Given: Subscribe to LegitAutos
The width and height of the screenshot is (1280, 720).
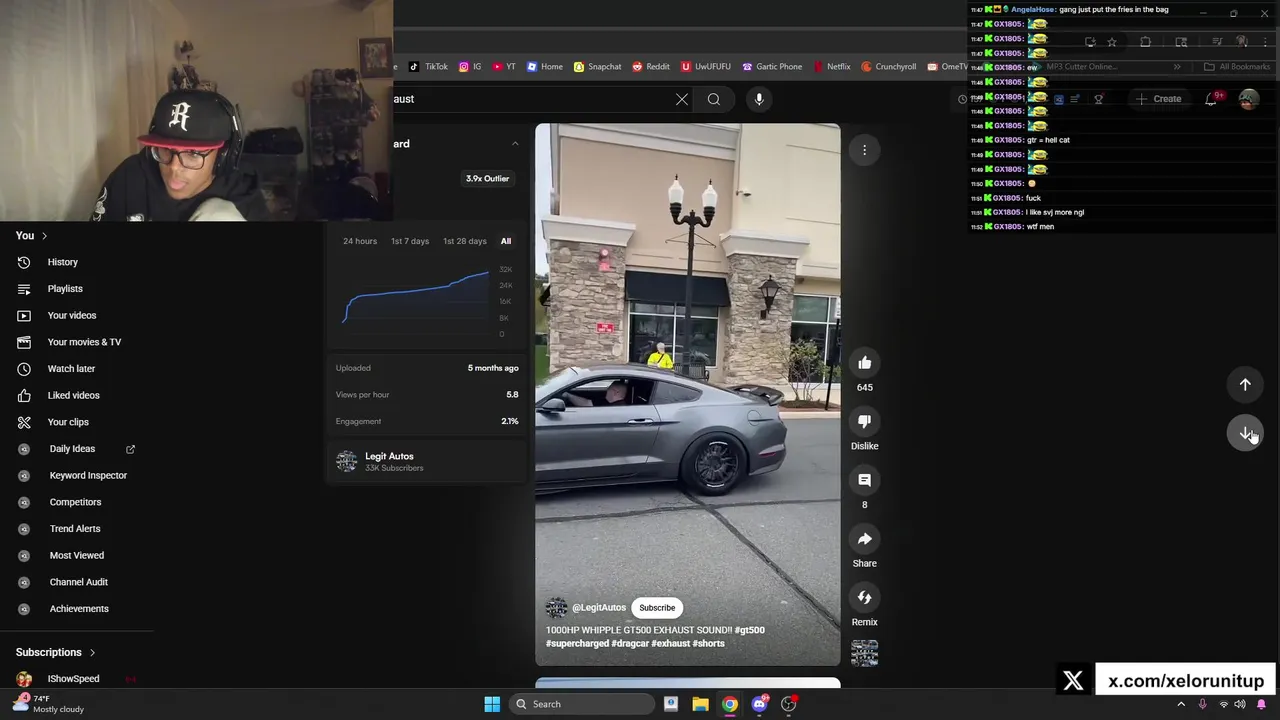Looking at the screenshot, I should click(657, 608).
